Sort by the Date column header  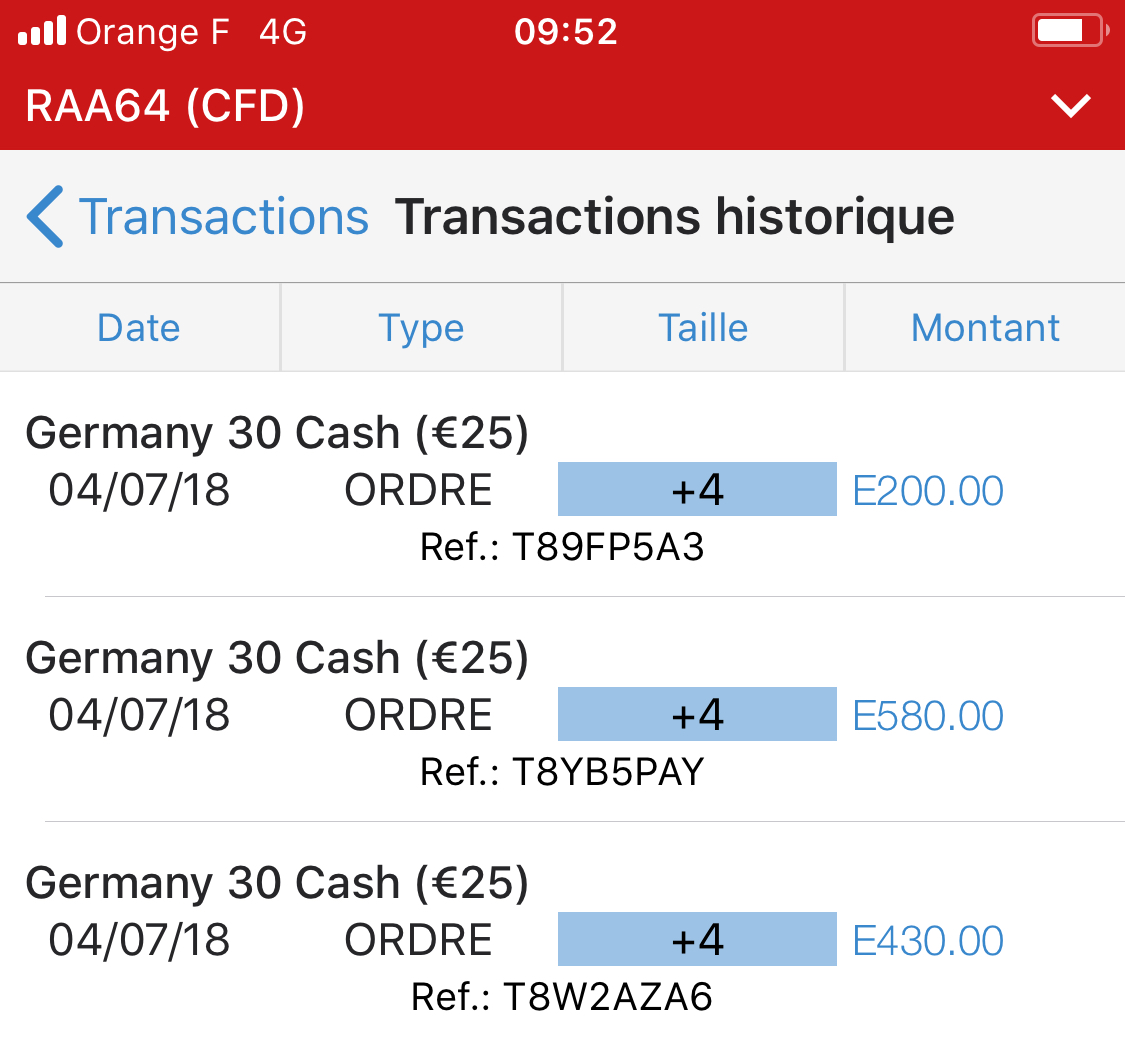click(x=139, y=328)
